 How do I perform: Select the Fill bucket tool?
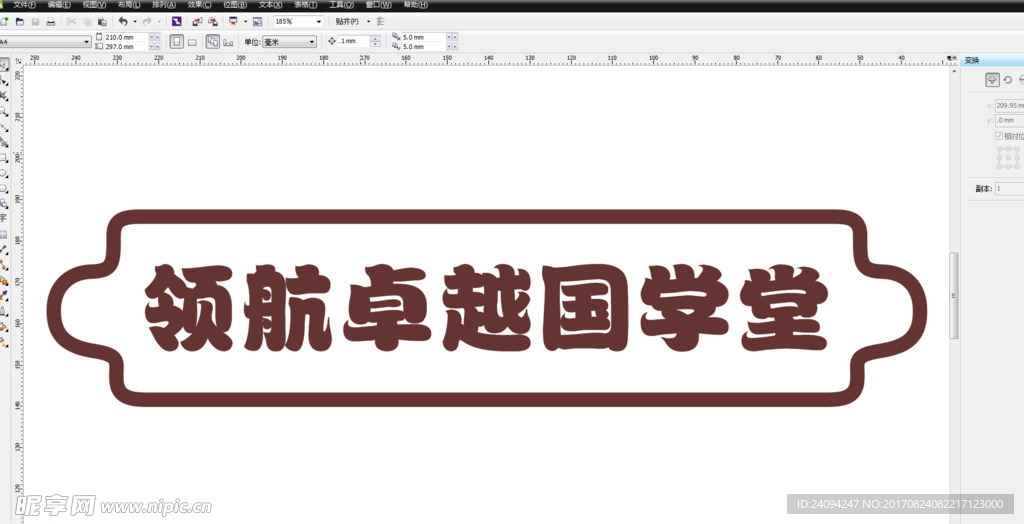[4, 327]
